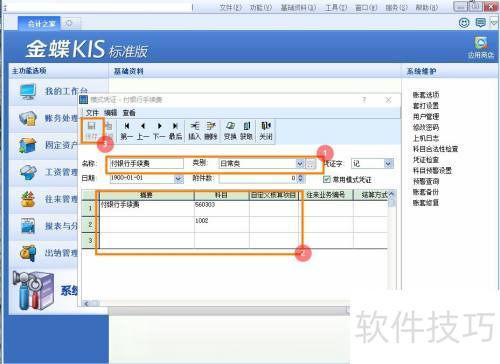Go to first record with 第一 icon
Image resolution: width=500 pixels, height=364 pixels.
point(127,130)
